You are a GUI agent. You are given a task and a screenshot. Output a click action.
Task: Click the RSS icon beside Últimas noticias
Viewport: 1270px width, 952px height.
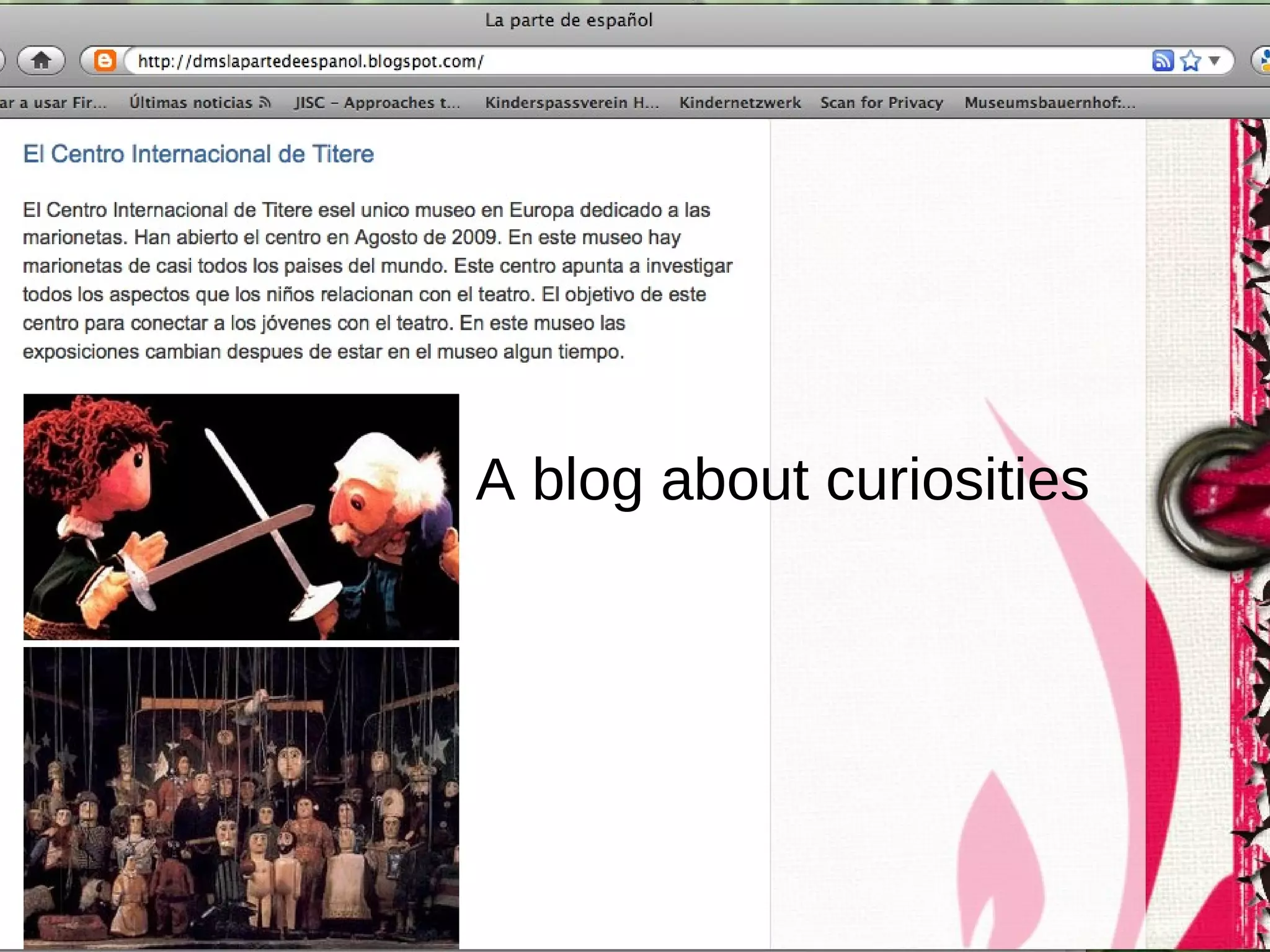[x=265, y=102]
